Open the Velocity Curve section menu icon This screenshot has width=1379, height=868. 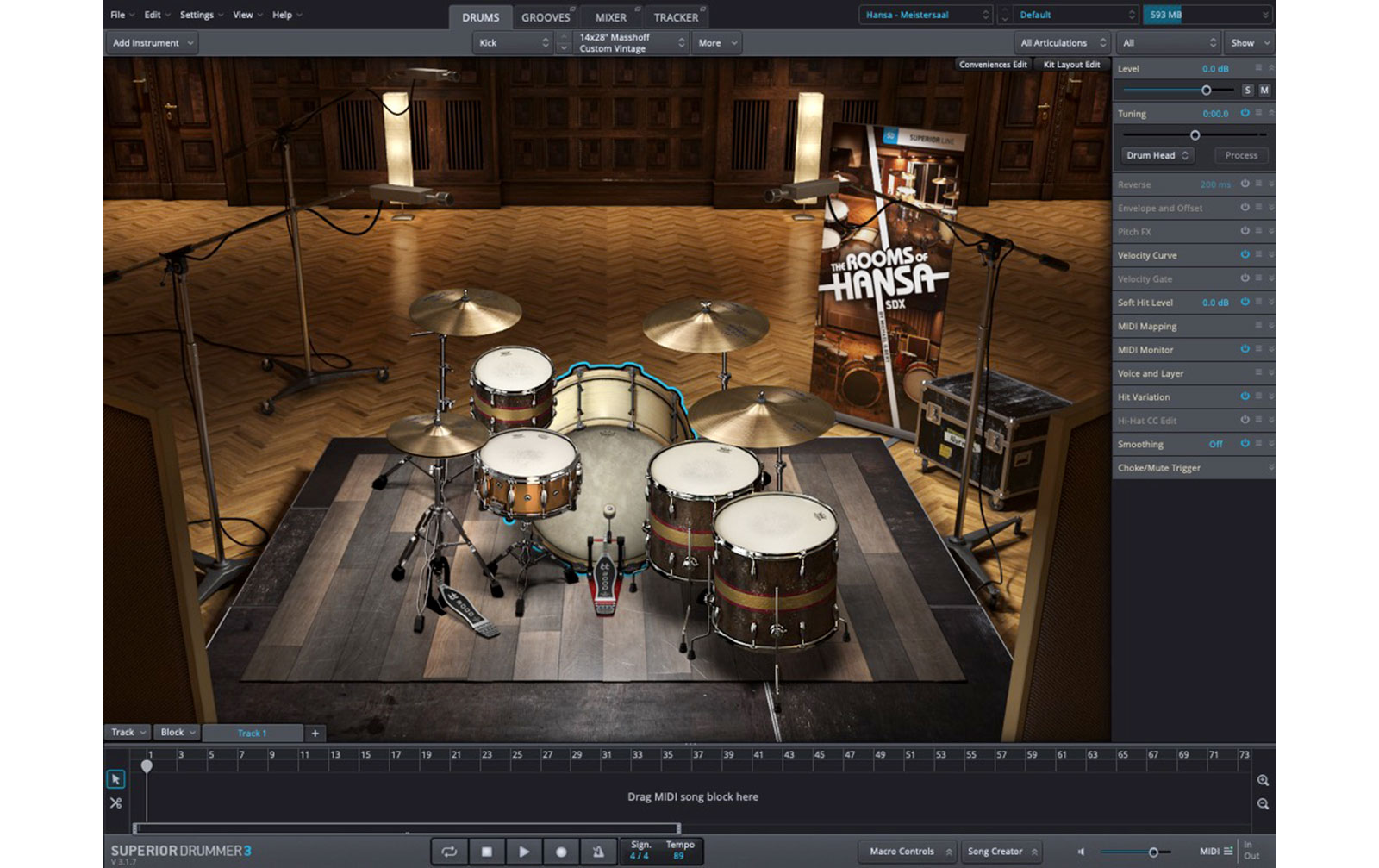click(x=1258, y=255)
